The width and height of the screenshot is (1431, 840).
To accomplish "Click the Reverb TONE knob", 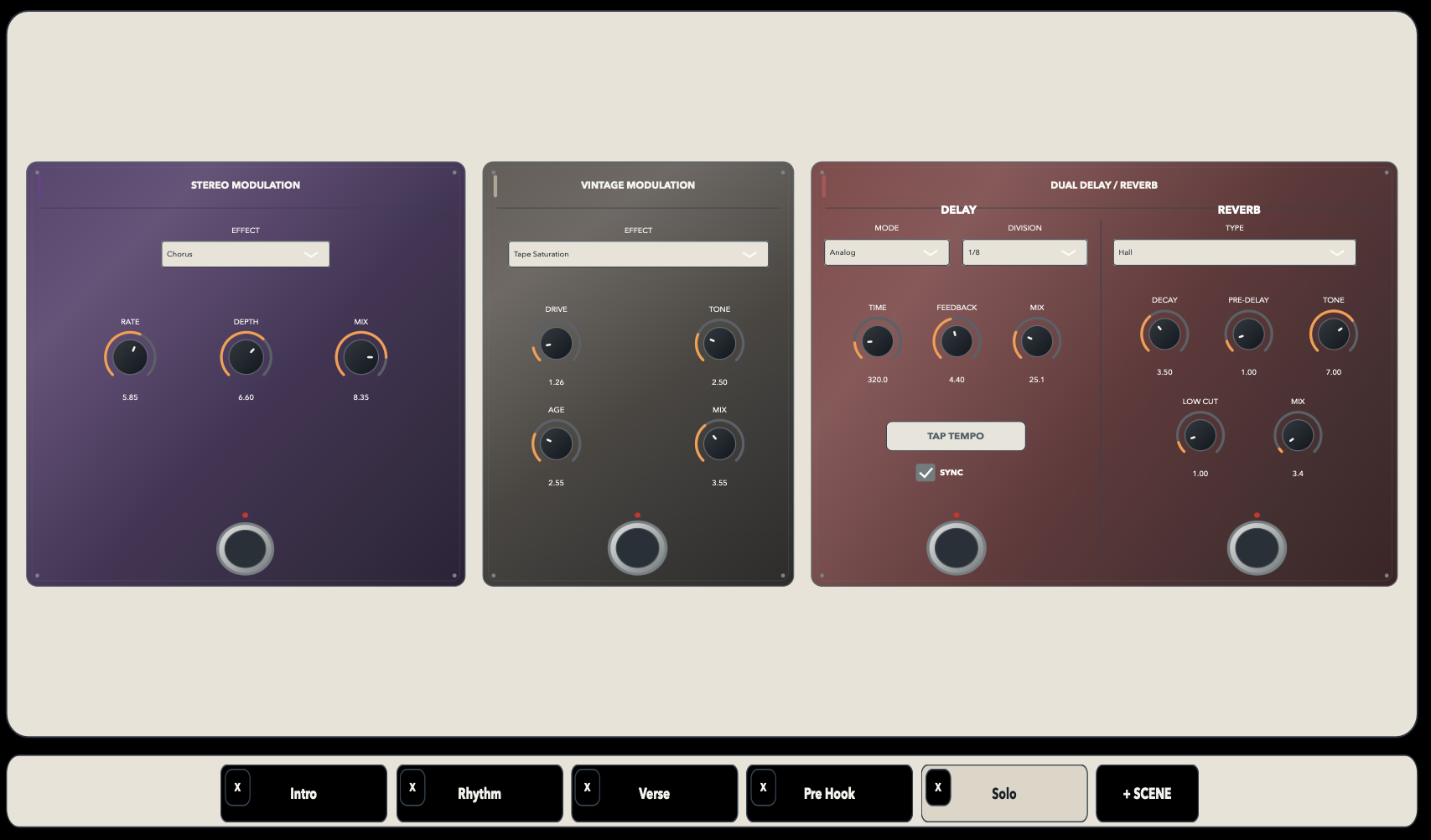I will [x=1334, y=334].
